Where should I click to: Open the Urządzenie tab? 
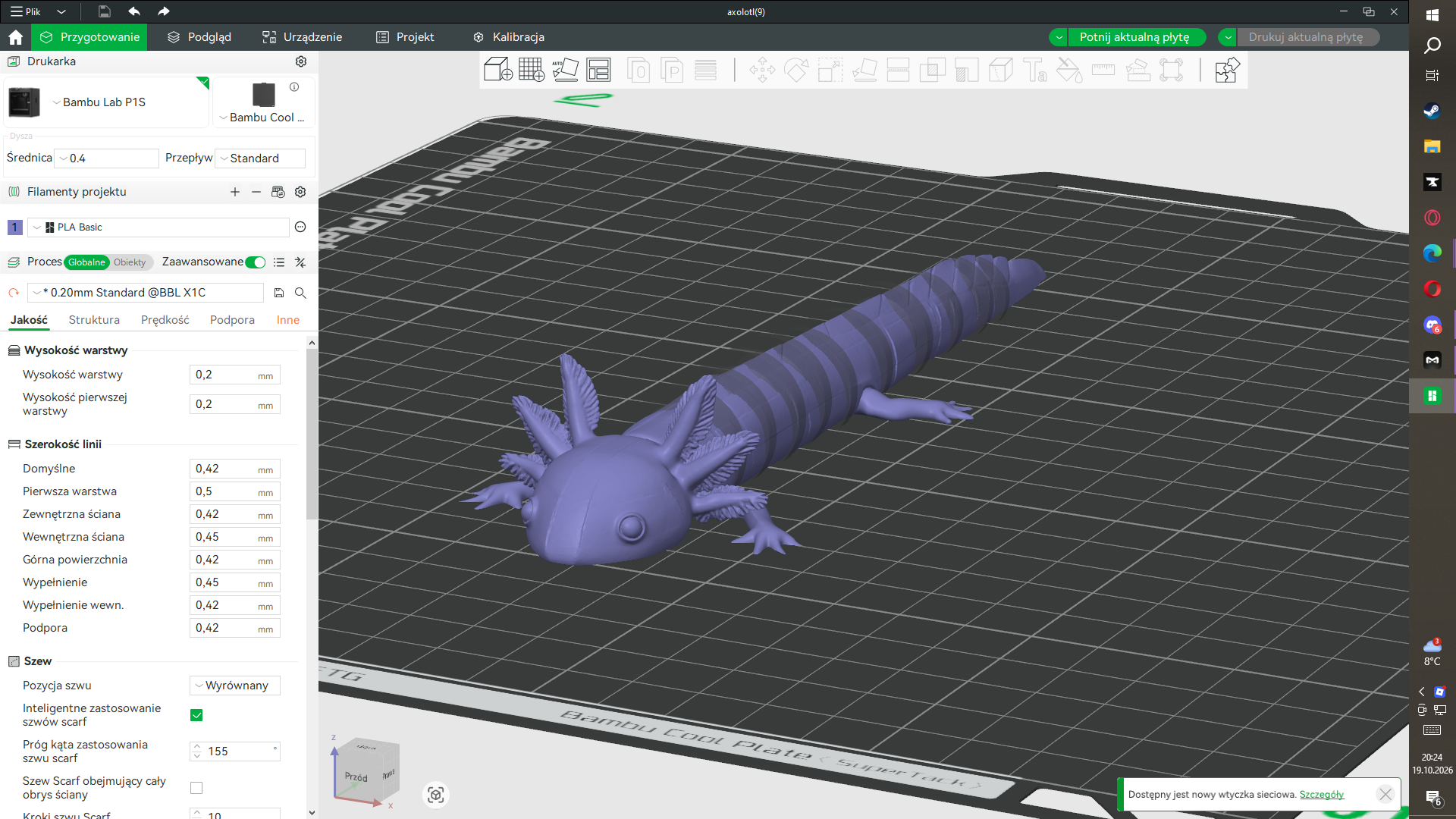tap(303, 37)
